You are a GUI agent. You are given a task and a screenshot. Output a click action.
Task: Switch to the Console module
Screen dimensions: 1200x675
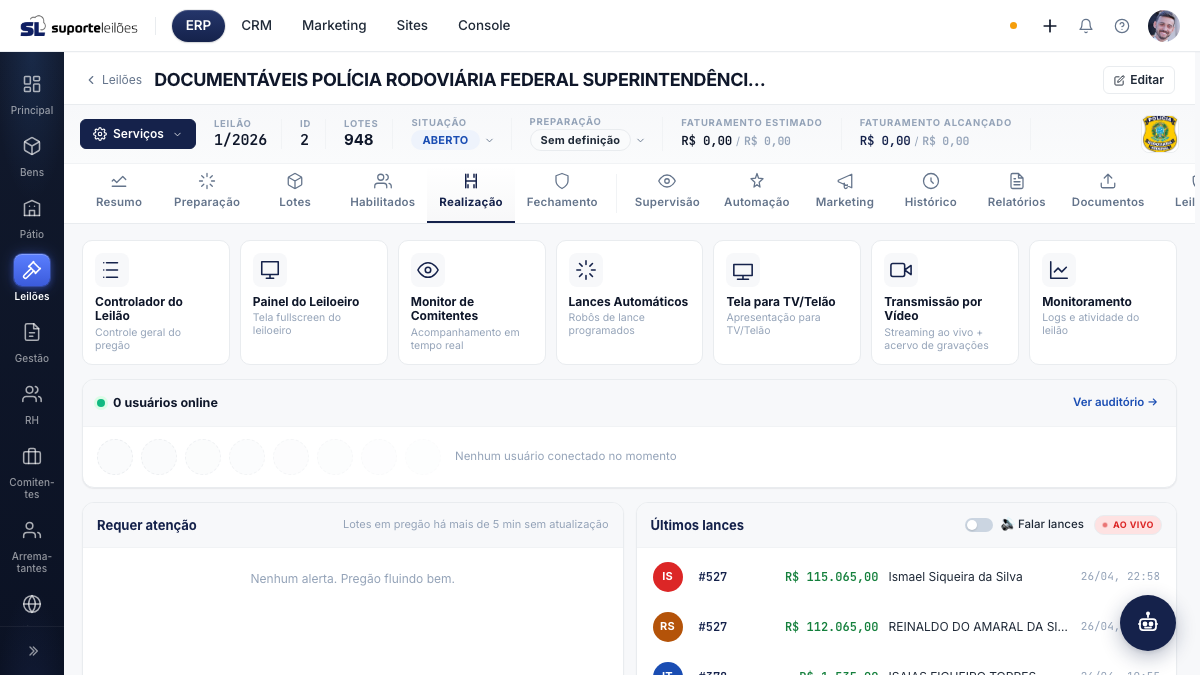click(484, 26)
